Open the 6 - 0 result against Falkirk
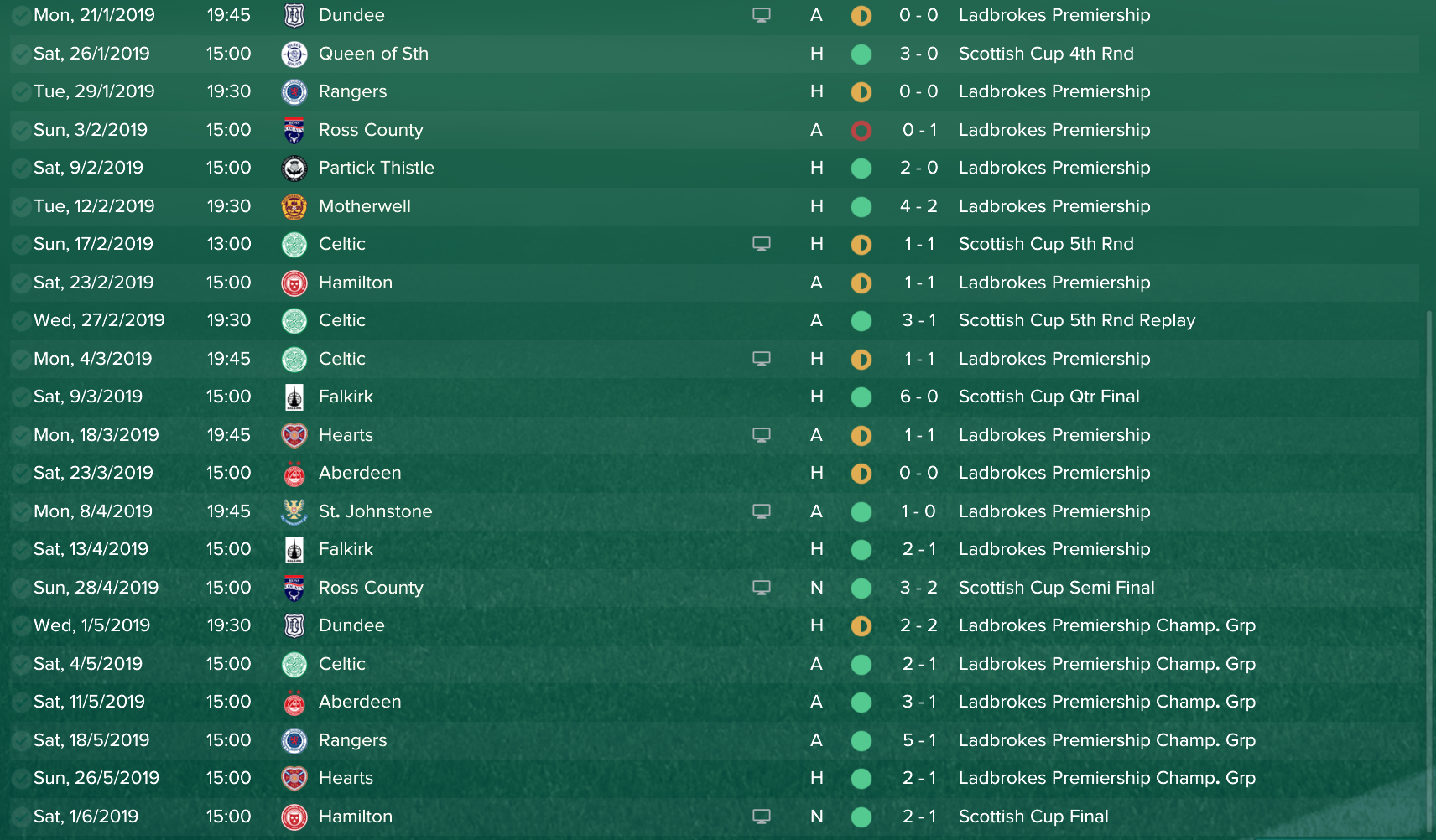The width and height of the screenshot is (1436, 840). coord(919,397)
